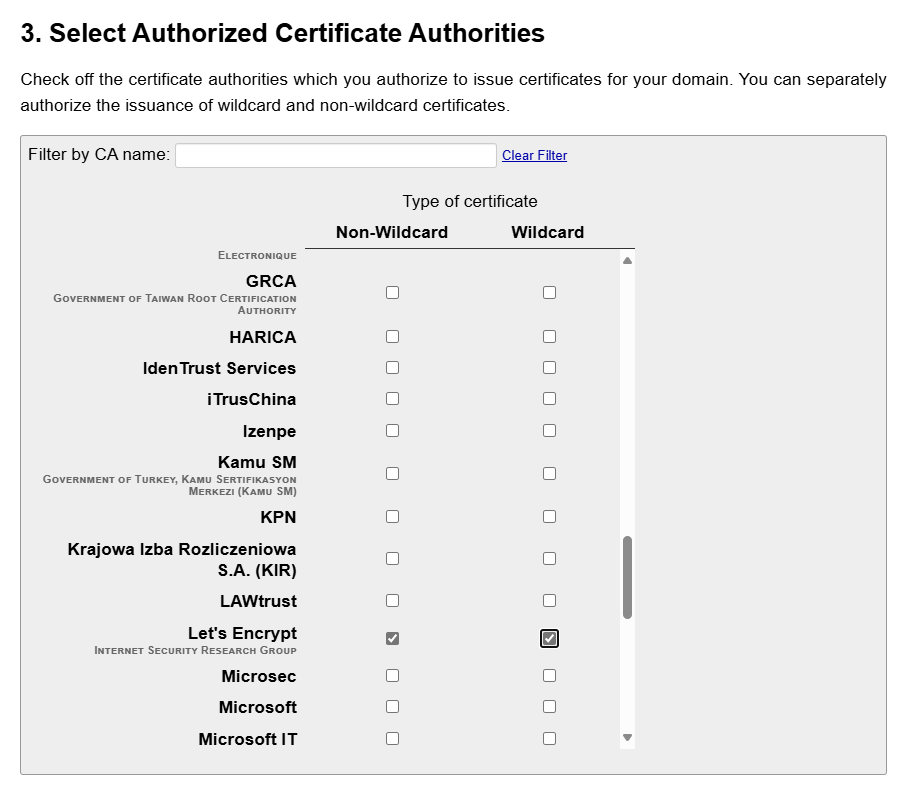Enable Microsec for Wildcard certificates

click(x=548, y=675)
